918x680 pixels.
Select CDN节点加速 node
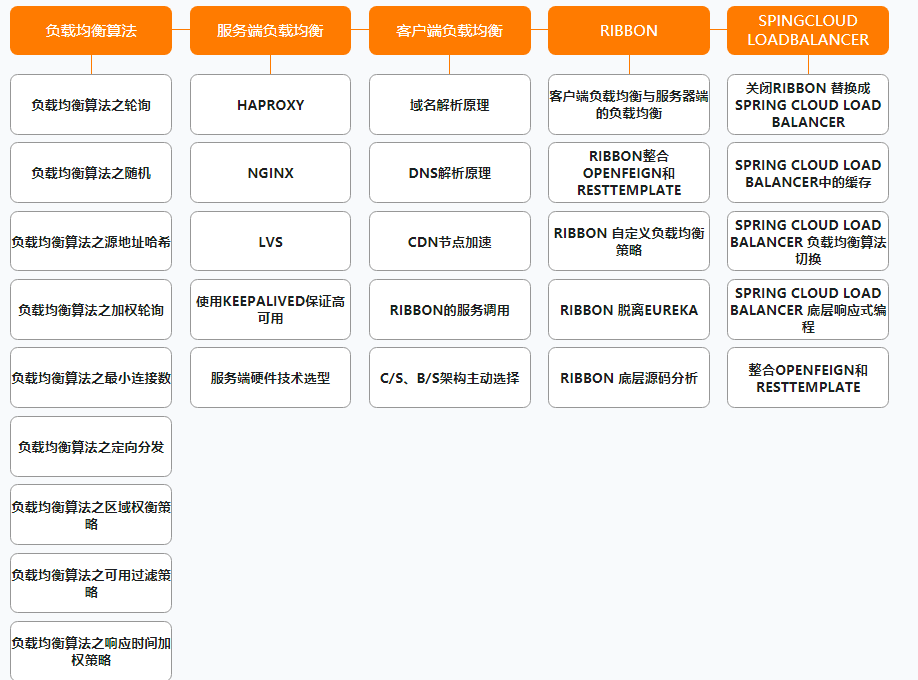(x=449, y=241)
